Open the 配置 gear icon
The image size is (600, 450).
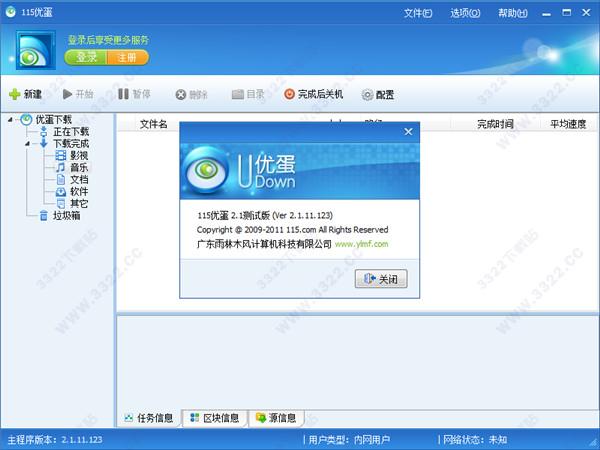click(367, 95)
